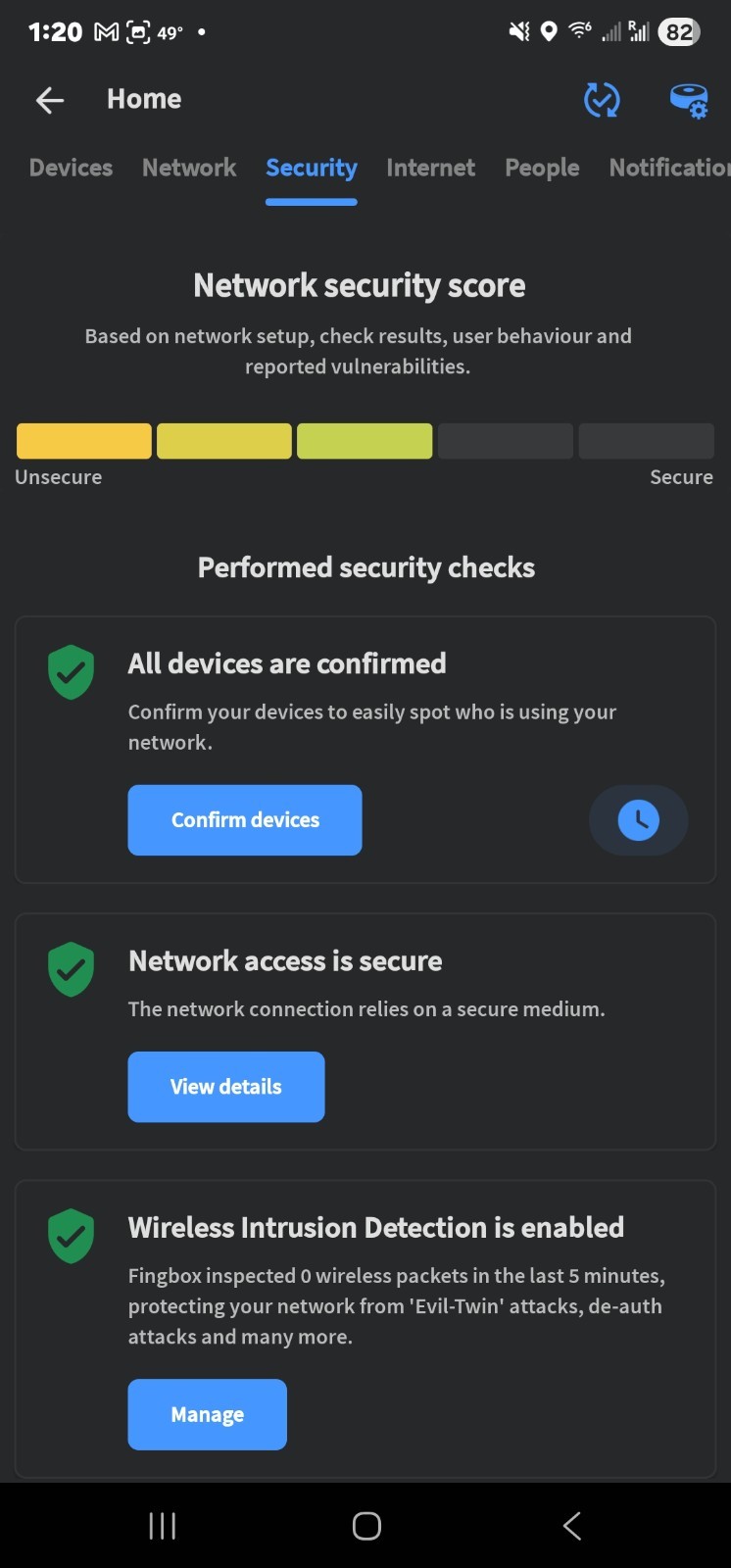Tap the network sync refresh icon
Image resolution: width=731 pixels, height=1568 pixels.
(x=602, y=99)
